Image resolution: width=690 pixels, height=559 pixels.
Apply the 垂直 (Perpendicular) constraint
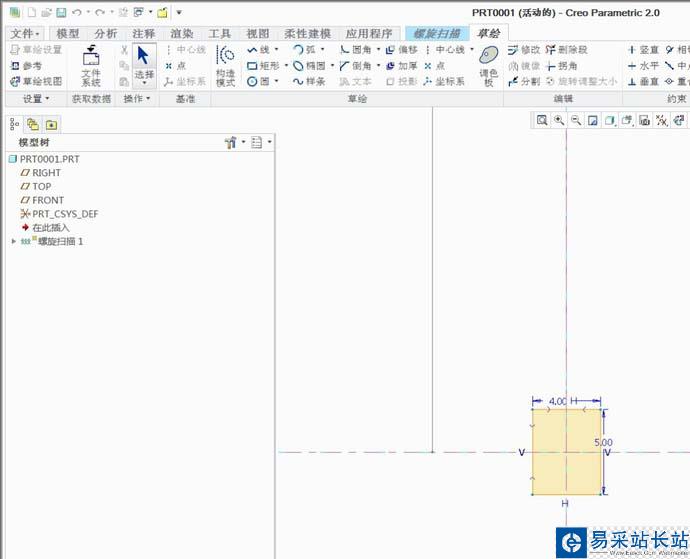coord(643,81)
